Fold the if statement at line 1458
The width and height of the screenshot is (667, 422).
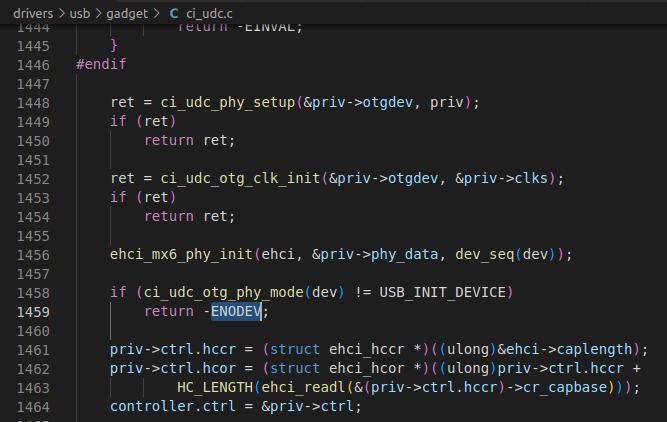pos(65,293)
